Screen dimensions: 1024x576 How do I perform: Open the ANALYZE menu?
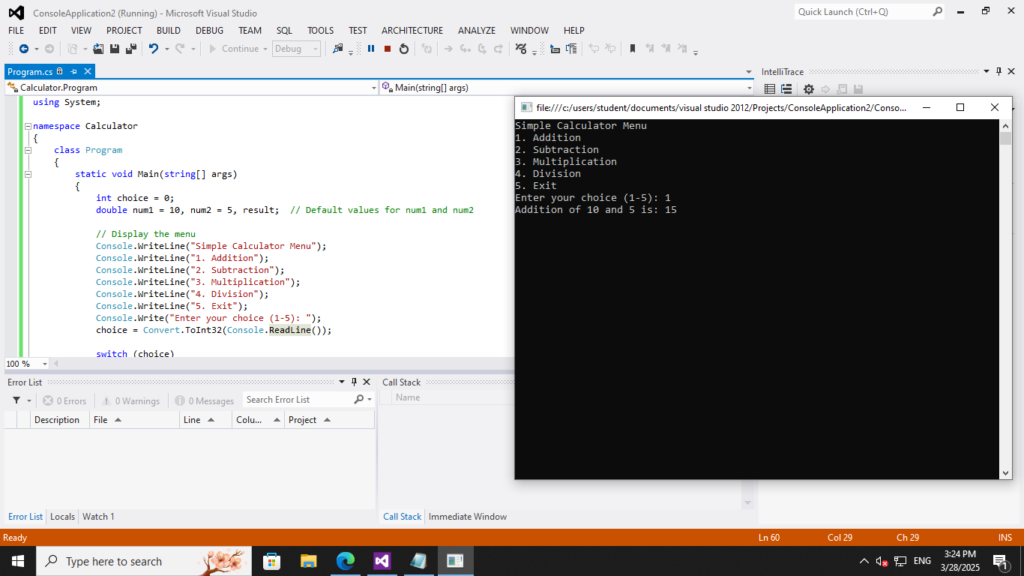click(477, 30)
